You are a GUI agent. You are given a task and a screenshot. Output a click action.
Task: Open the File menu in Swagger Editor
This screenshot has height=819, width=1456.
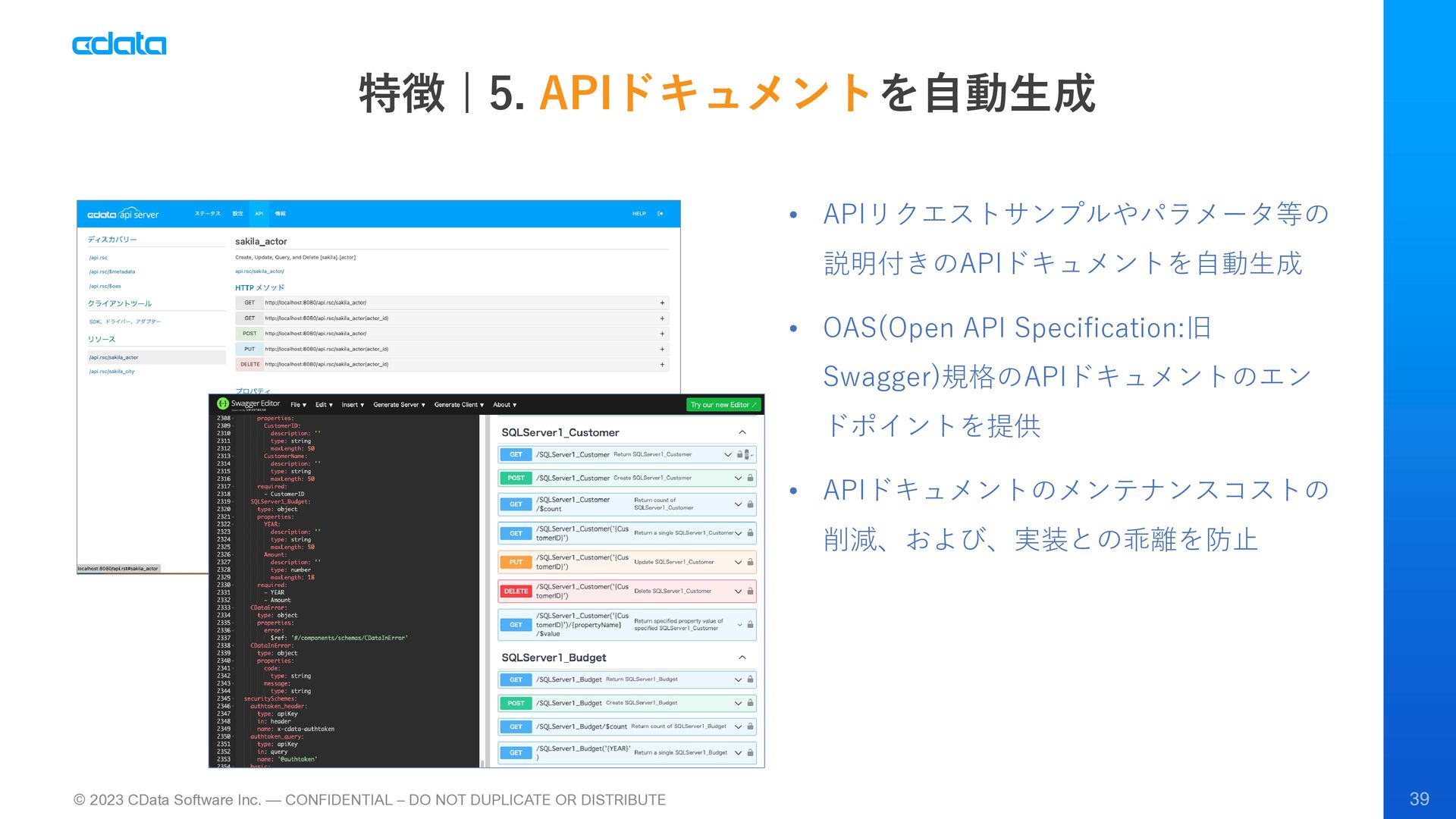298,405
